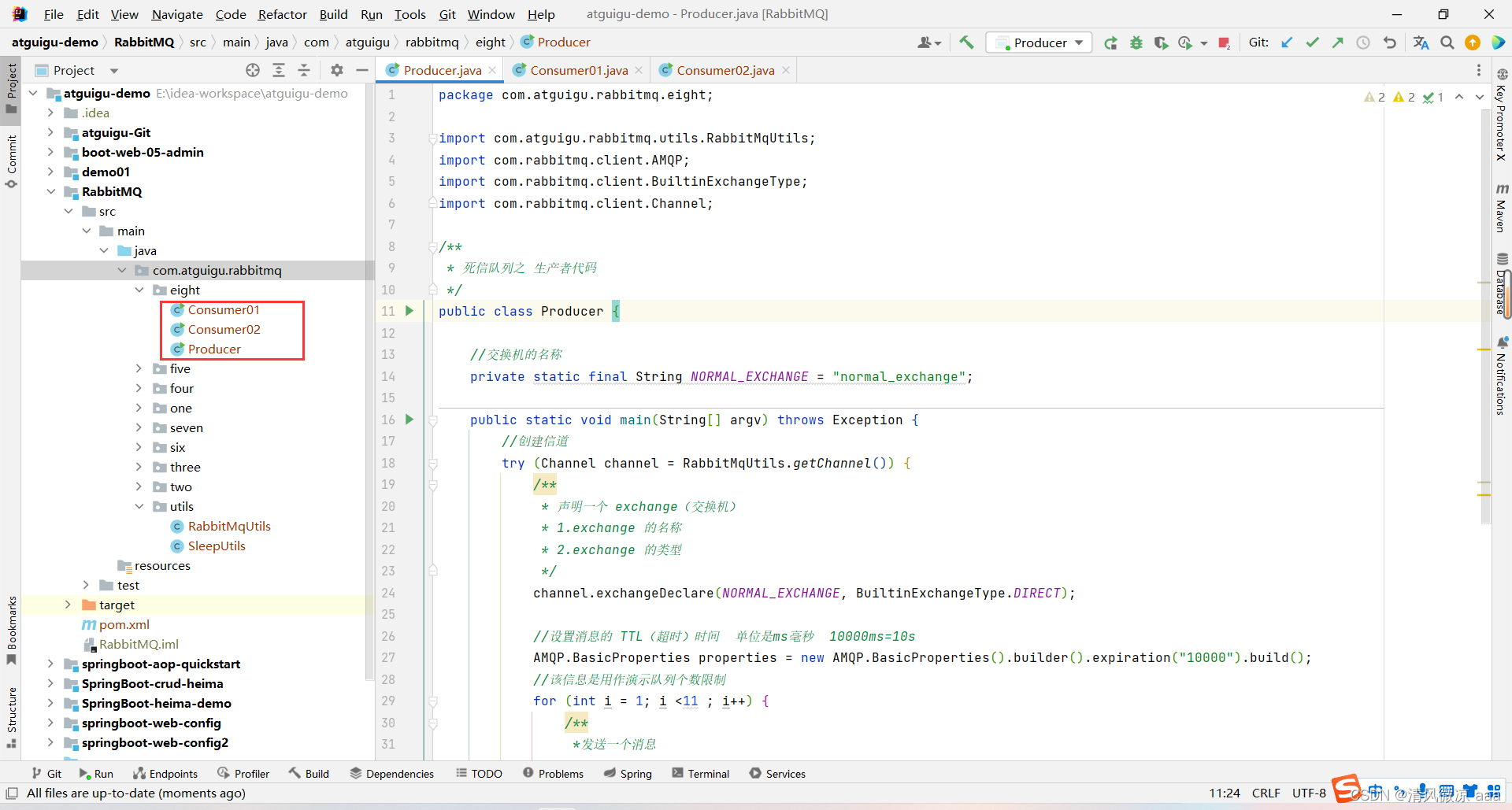Image resolution: width=1512 pixels, height=810 pixels.
Task: Click Git Commit checkmark icon
Action: (x=1312, y=43)
